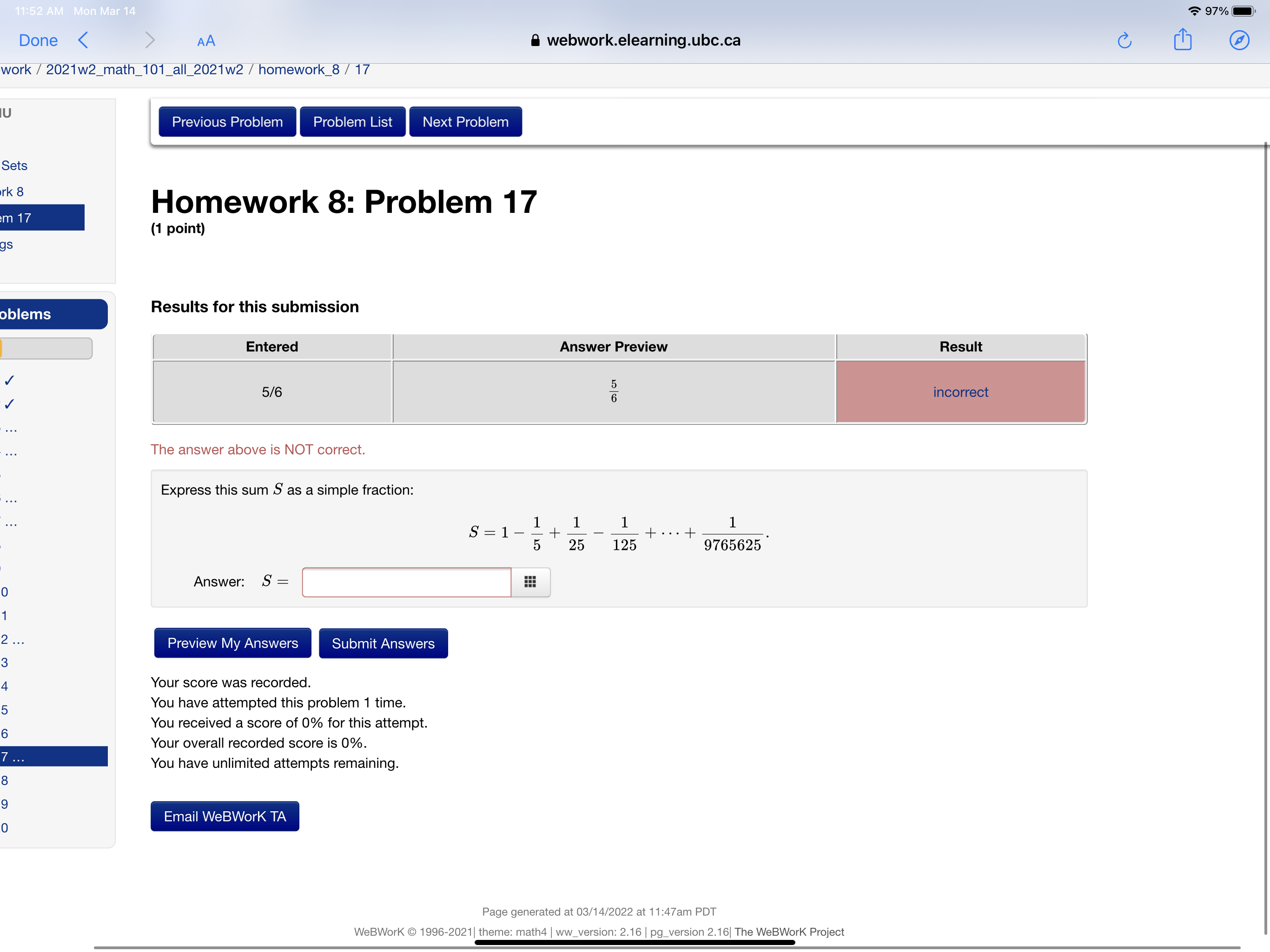
Task: Go to the Previous Problem
Action: pyautogui.click(x=227, y=122)
